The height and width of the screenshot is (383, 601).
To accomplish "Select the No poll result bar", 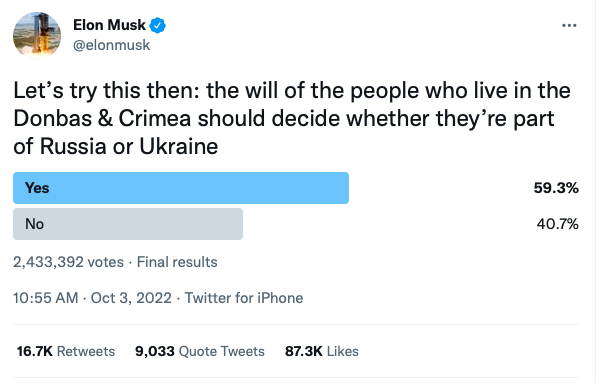I will (128, 224).
